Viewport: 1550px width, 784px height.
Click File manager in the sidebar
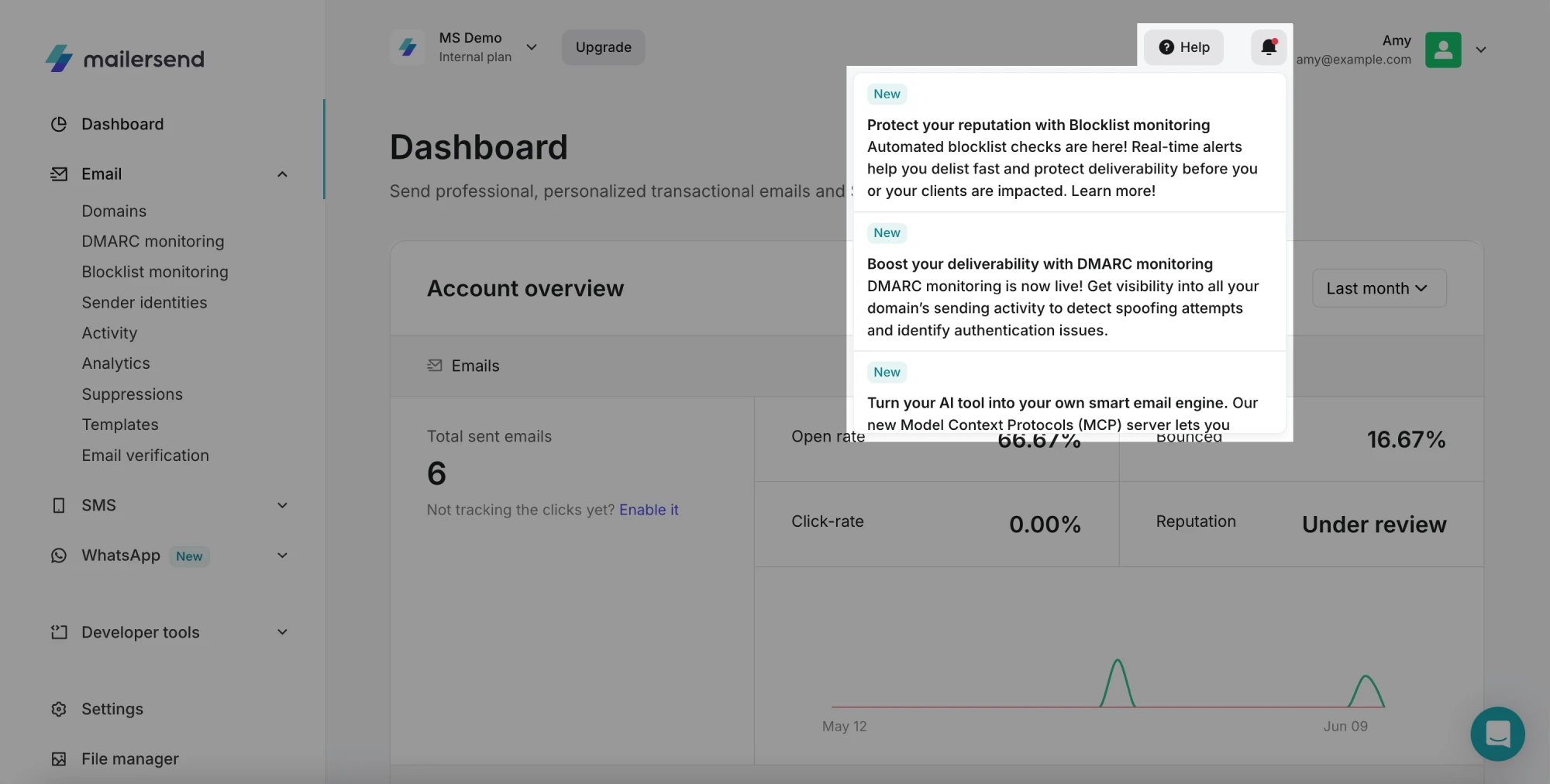pyautogui.click(x=130, y=758)
